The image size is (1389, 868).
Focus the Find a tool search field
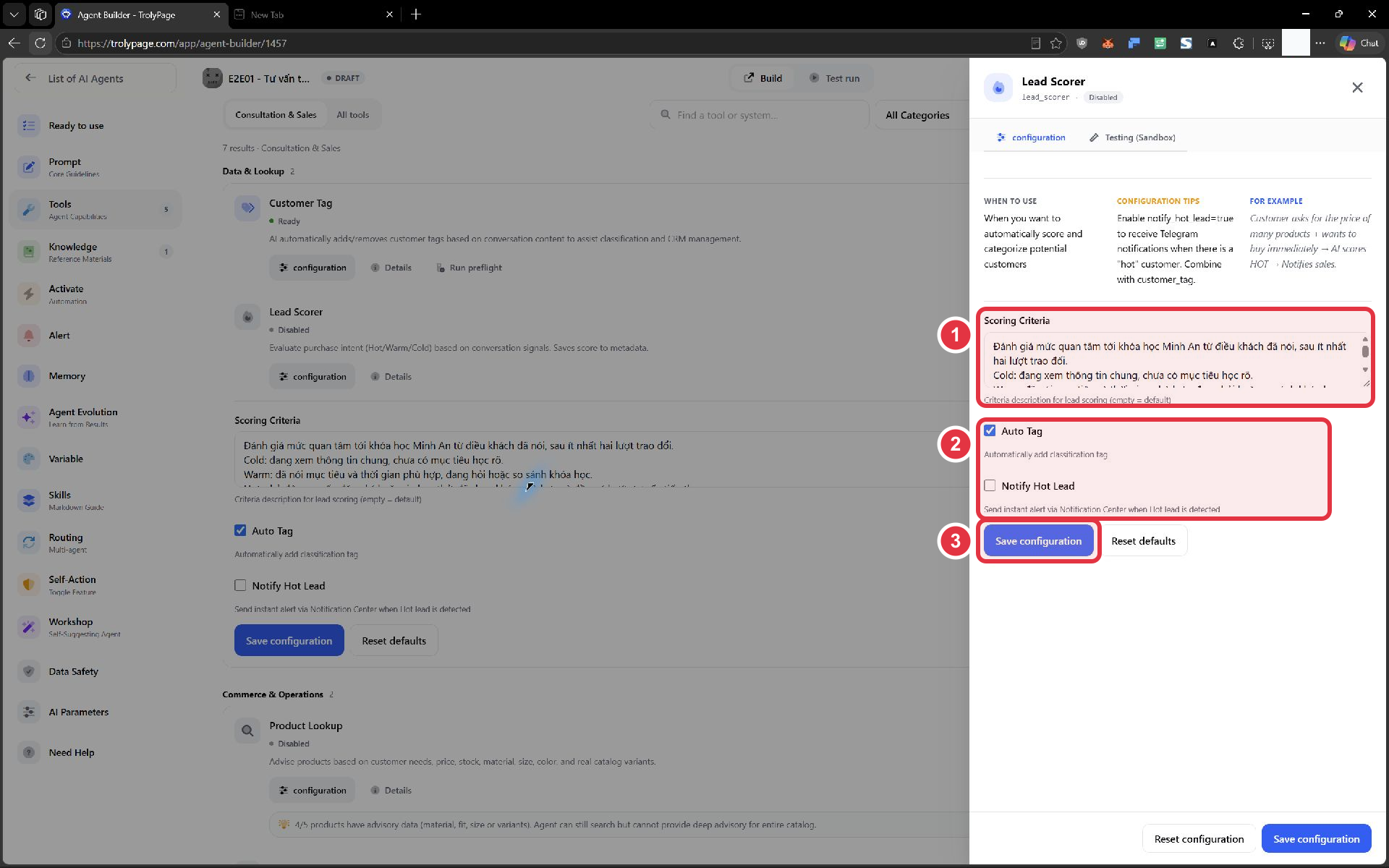click(x=760, y=115)
